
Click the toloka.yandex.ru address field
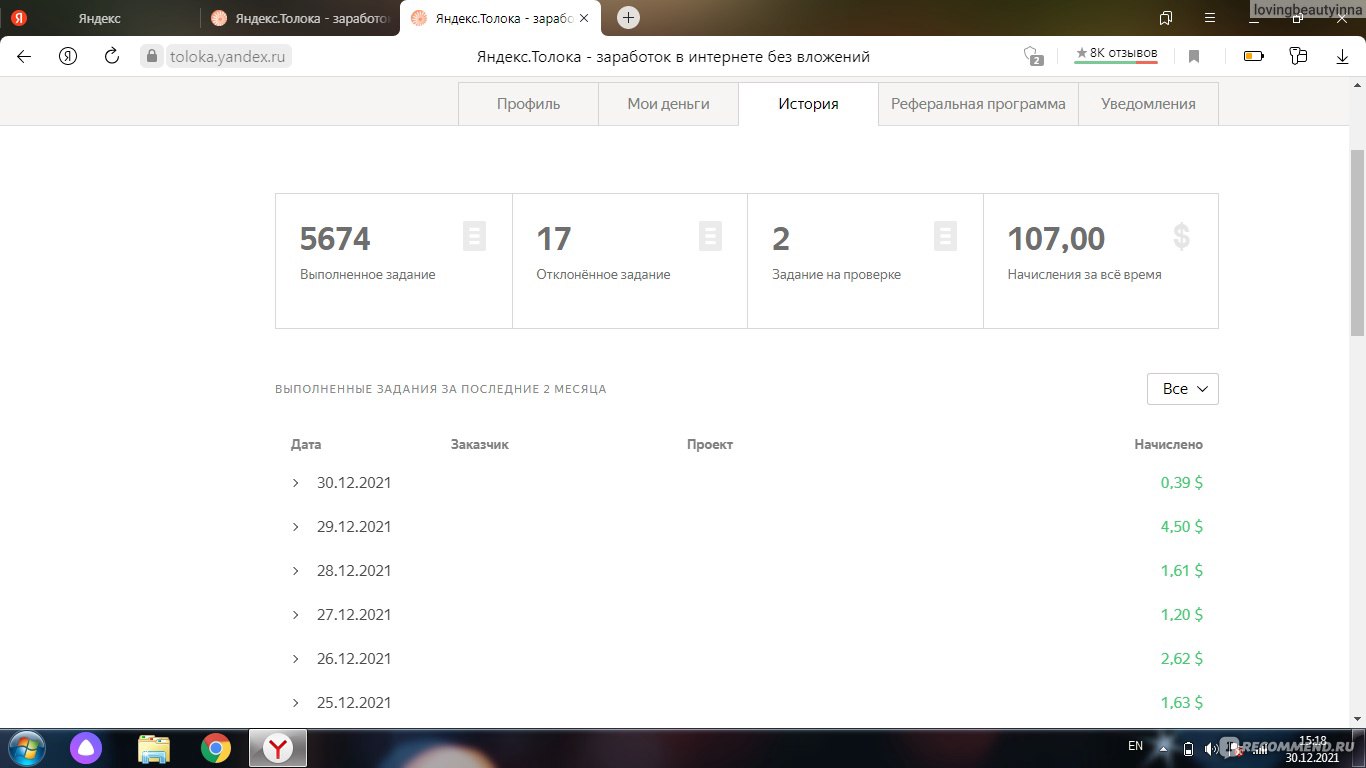(x=228, y=57)
